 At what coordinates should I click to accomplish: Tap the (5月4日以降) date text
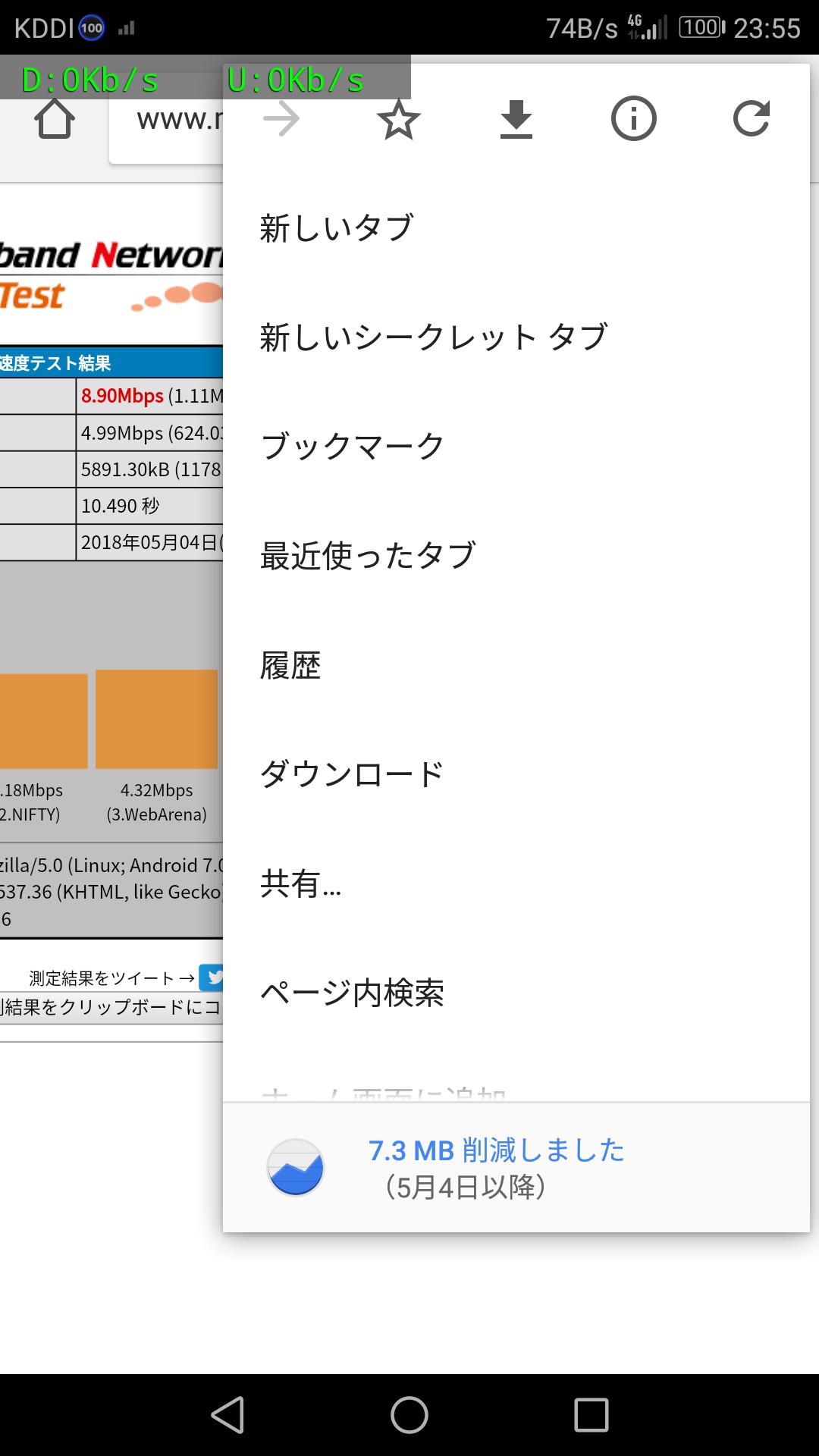click(466, 1187)
